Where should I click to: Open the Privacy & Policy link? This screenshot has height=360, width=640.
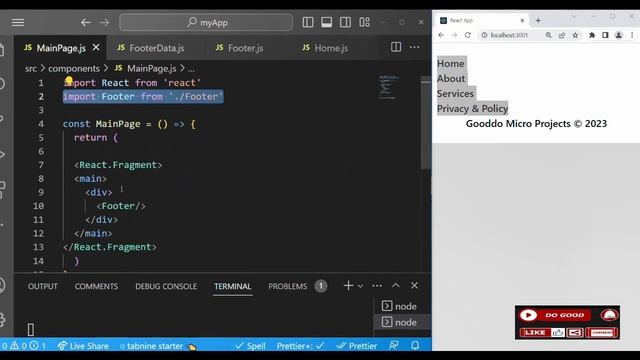pos(473,109)
